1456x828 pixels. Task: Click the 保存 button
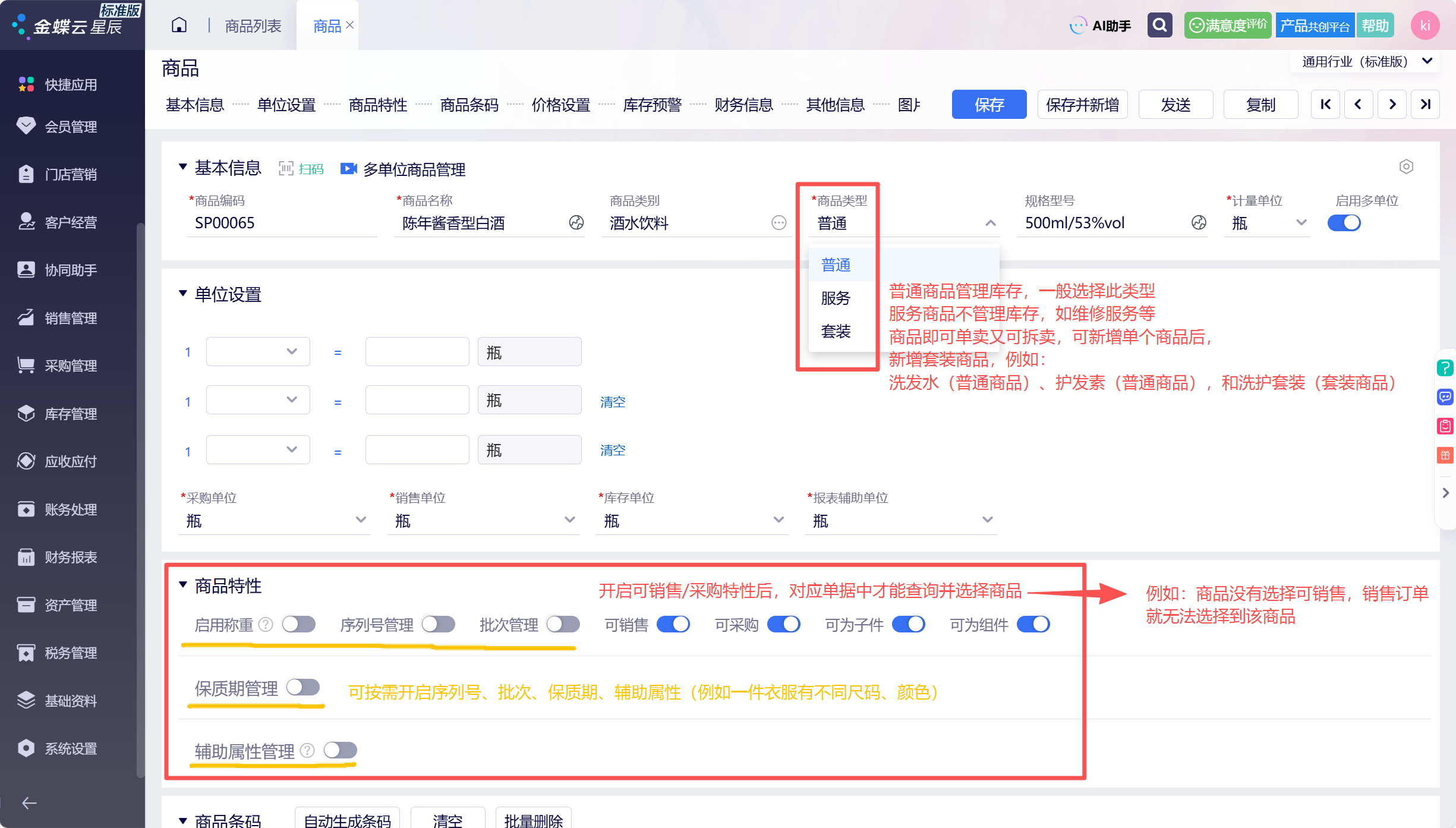pos(989,105)
